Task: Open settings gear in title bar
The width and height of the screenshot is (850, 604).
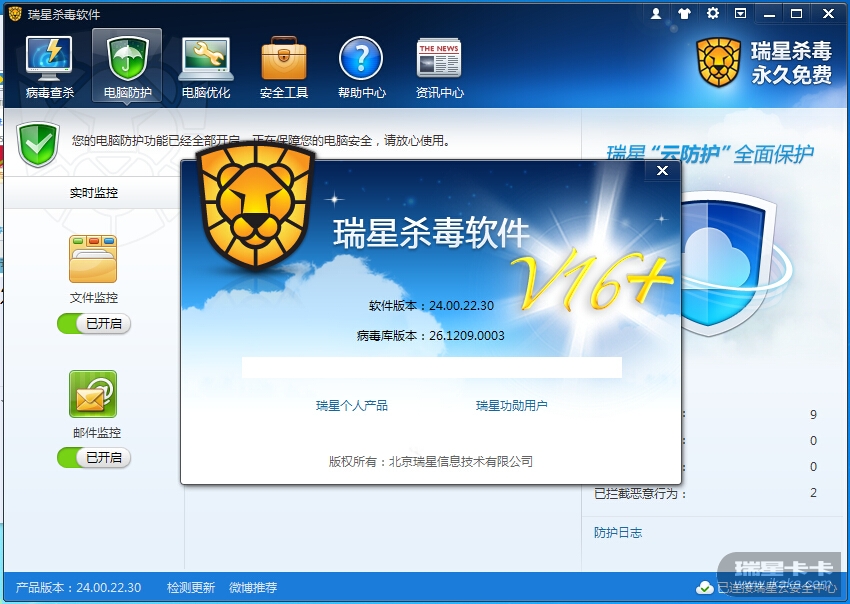Action: pyautogui.click(x=712, y=14)
